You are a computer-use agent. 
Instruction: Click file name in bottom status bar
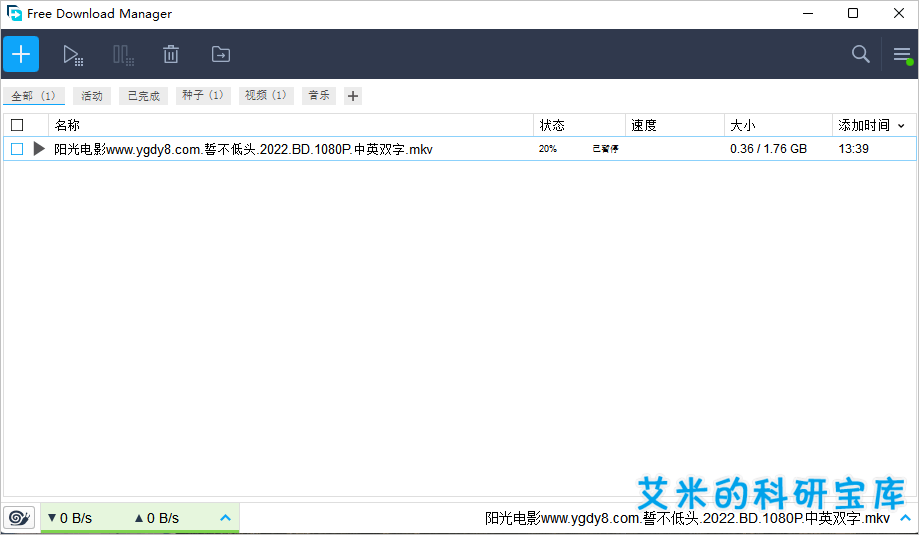click(x=687, y=518)
